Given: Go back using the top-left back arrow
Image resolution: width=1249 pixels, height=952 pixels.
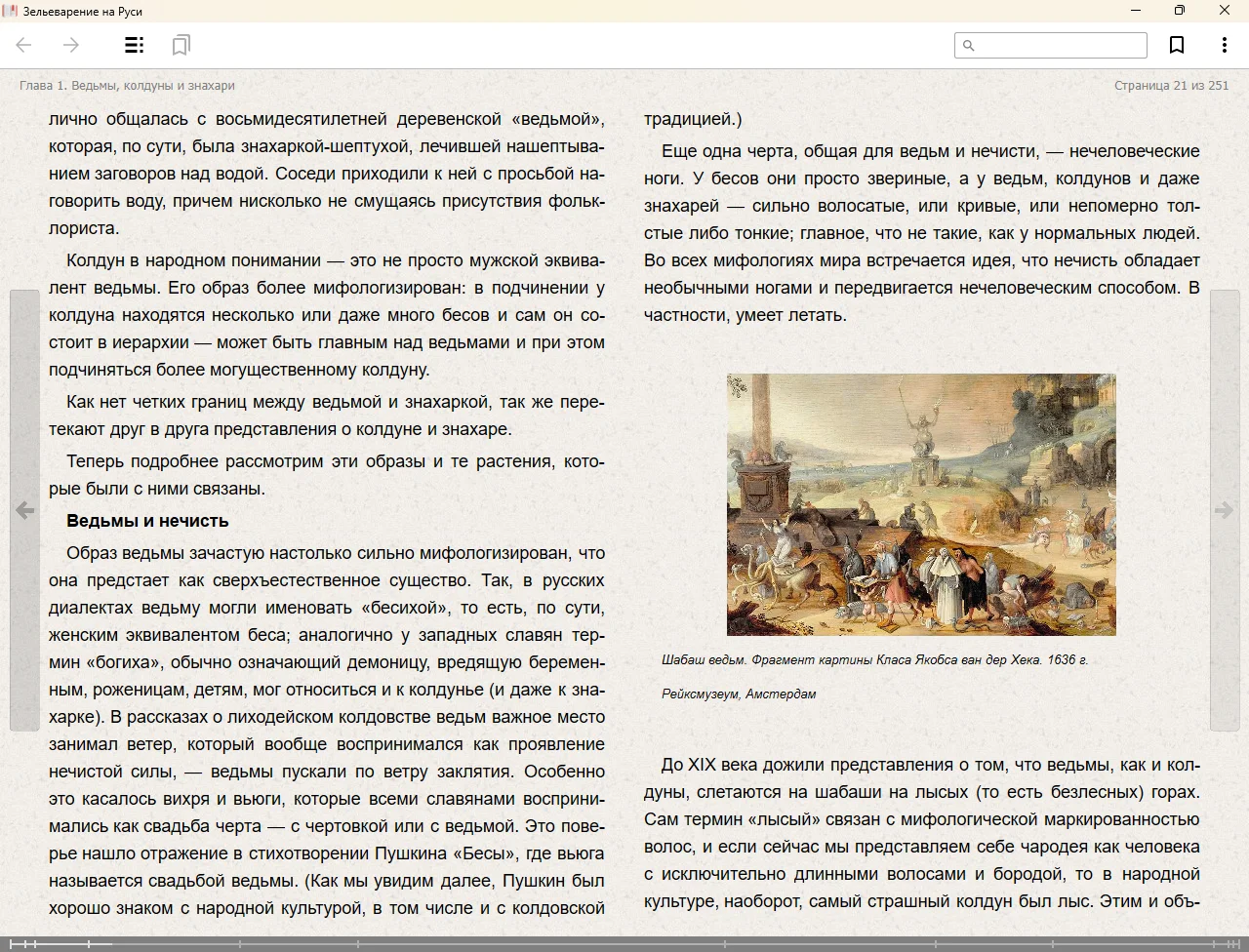Looking at the screenshot, I should tap(24, 45).
